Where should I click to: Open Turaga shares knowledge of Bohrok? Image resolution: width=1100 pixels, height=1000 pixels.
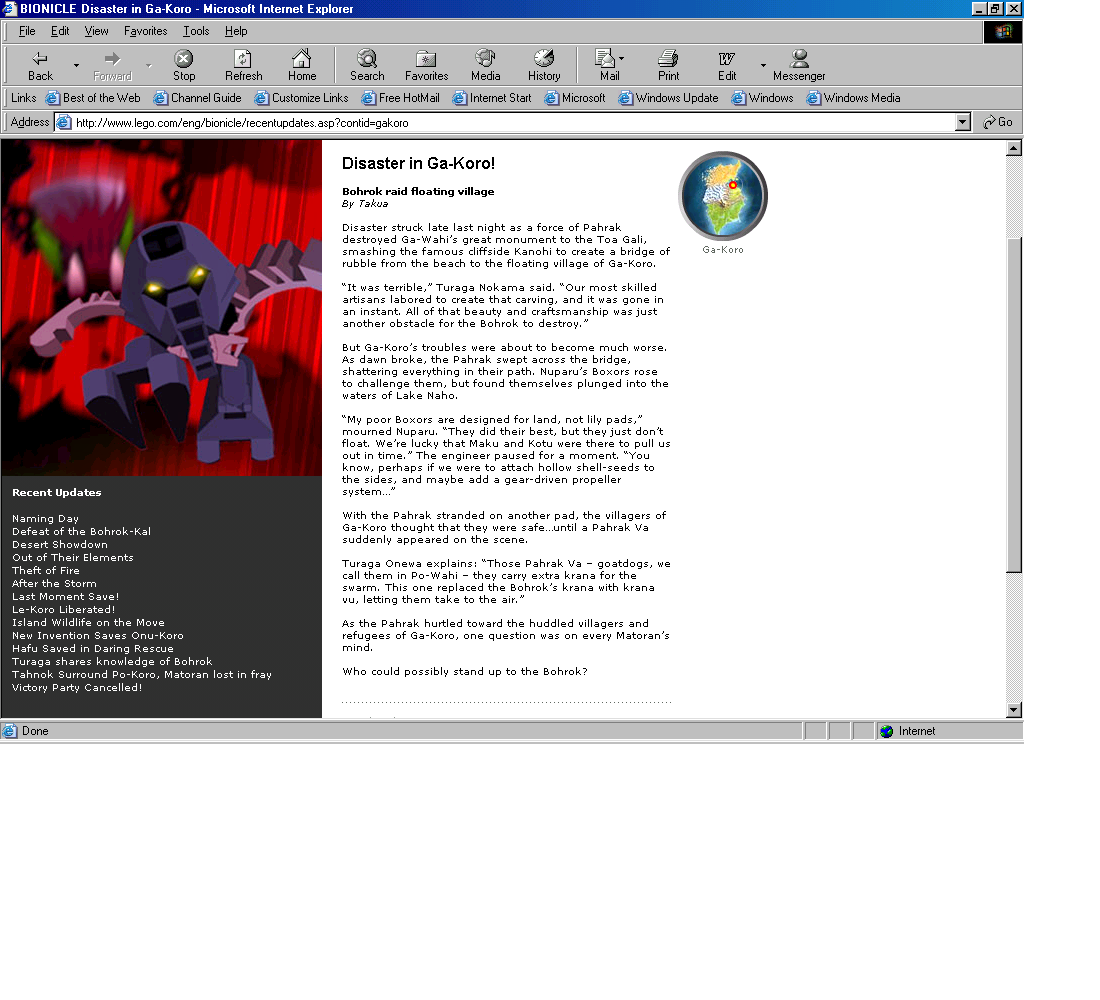click(x=112, y=661)
